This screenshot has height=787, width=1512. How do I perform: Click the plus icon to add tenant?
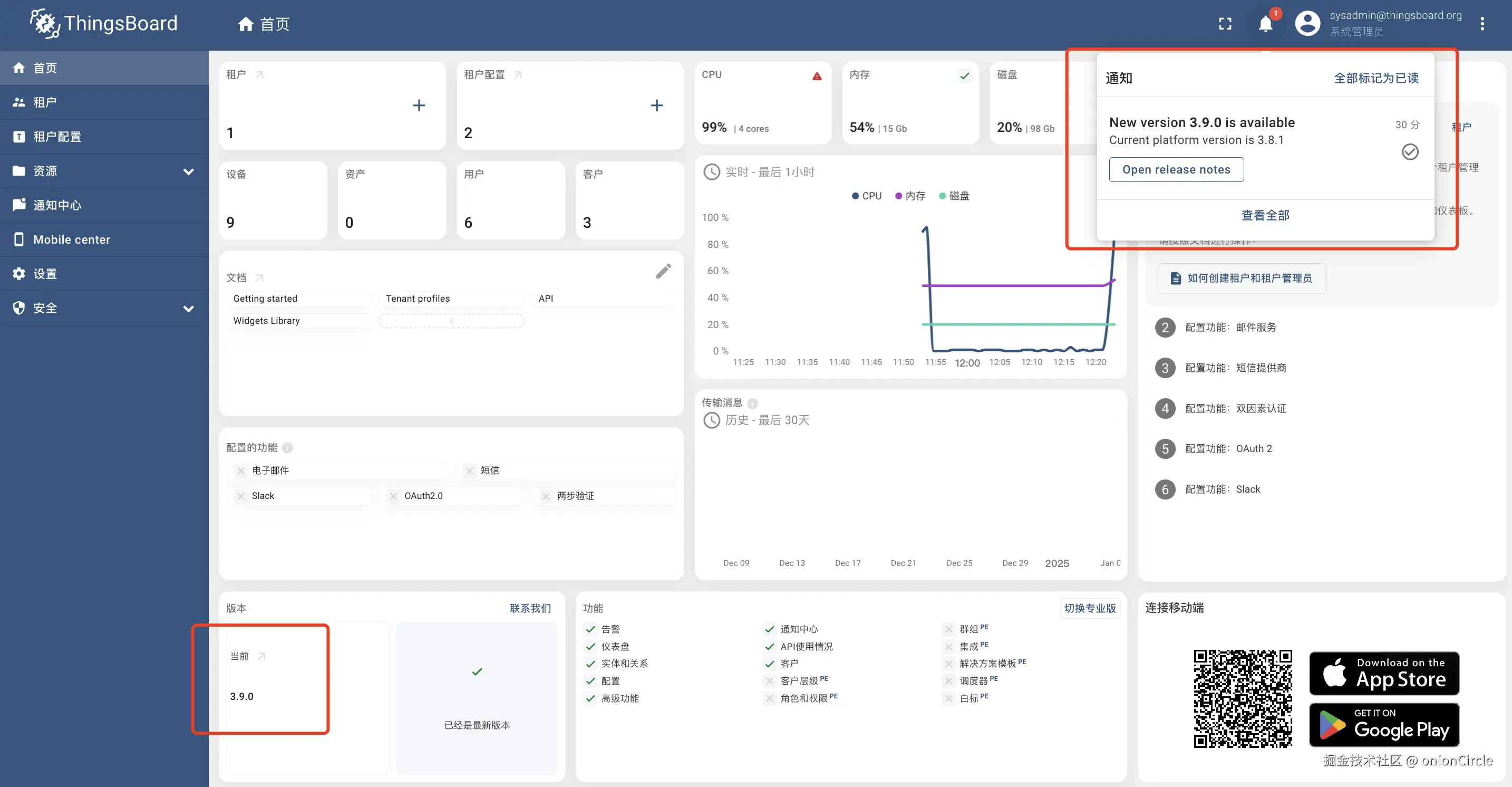[419, 105]
